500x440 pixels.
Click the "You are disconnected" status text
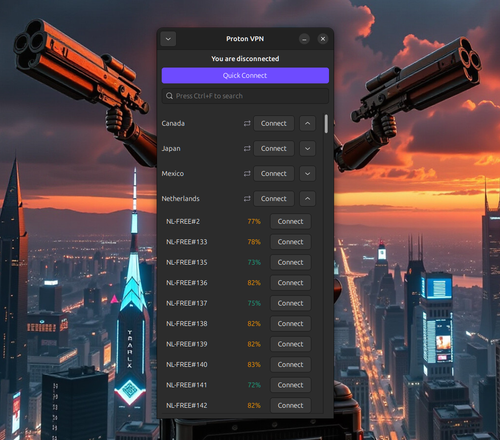click(x=245, y=59)
